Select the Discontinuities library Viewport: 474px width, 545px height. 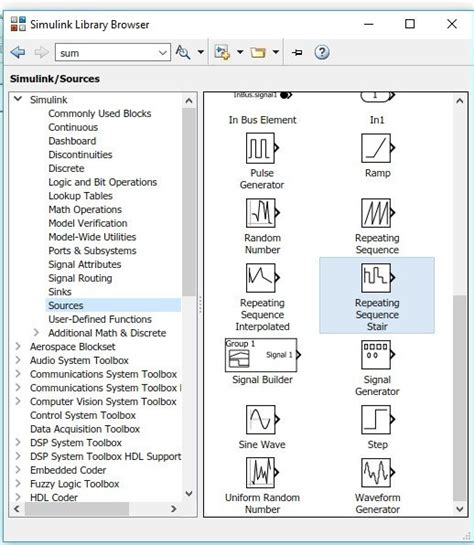tap(80, 155)
